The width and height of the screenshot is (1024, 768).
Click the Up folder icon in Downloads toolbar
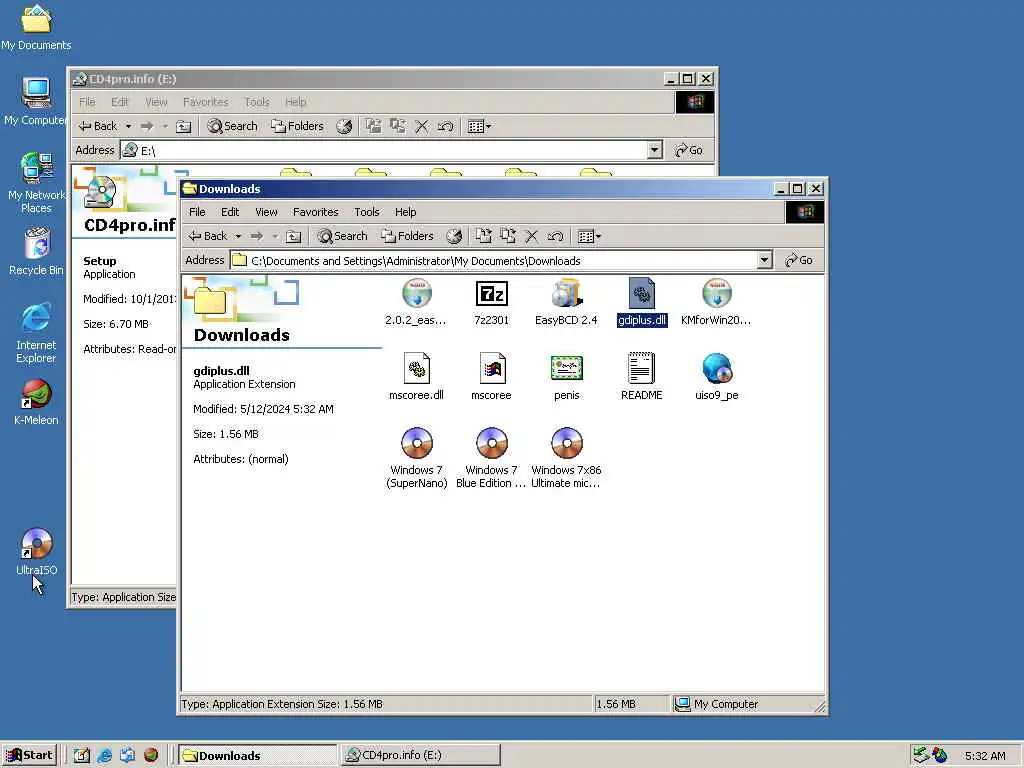pyautogui.click(x=294, y=236)
